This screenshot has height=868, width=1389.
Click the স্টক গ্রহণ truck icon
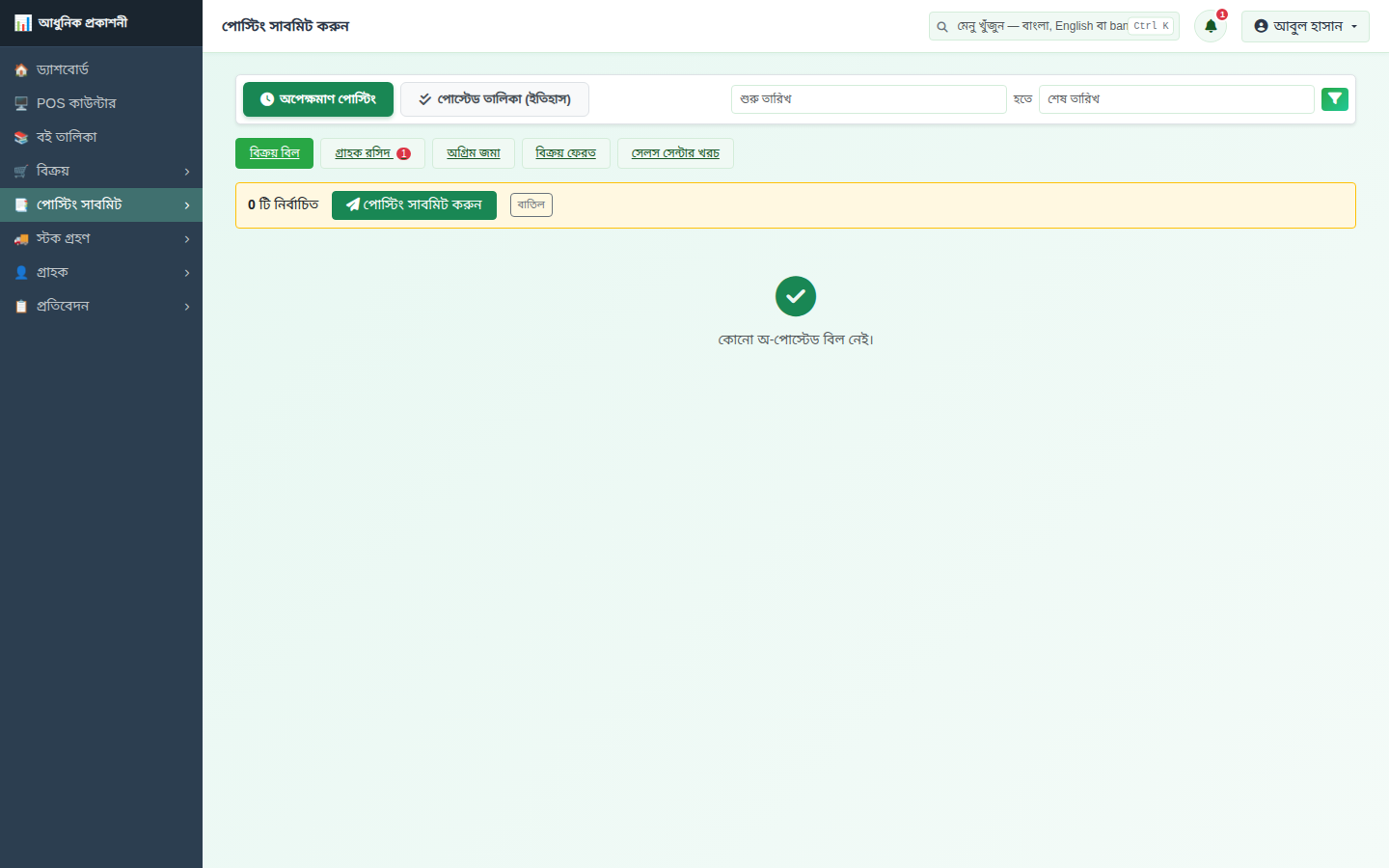pyautogui.click(x=21, y=238)
